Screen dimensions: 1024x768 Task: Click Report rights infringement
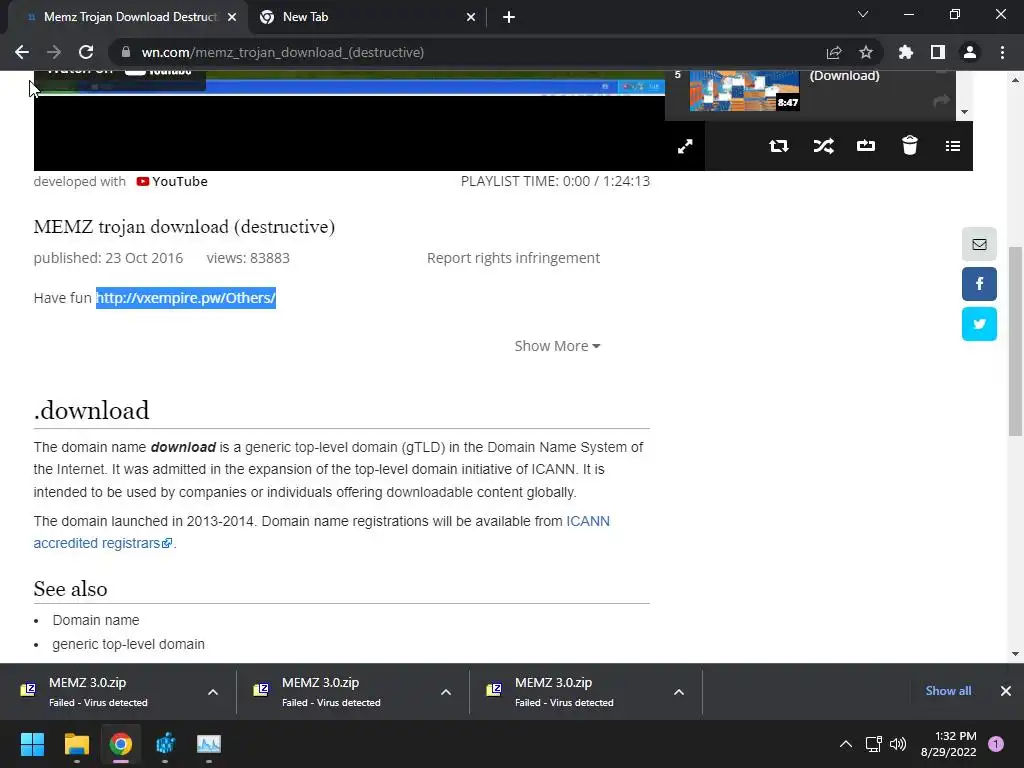click(x=513, y=258)
